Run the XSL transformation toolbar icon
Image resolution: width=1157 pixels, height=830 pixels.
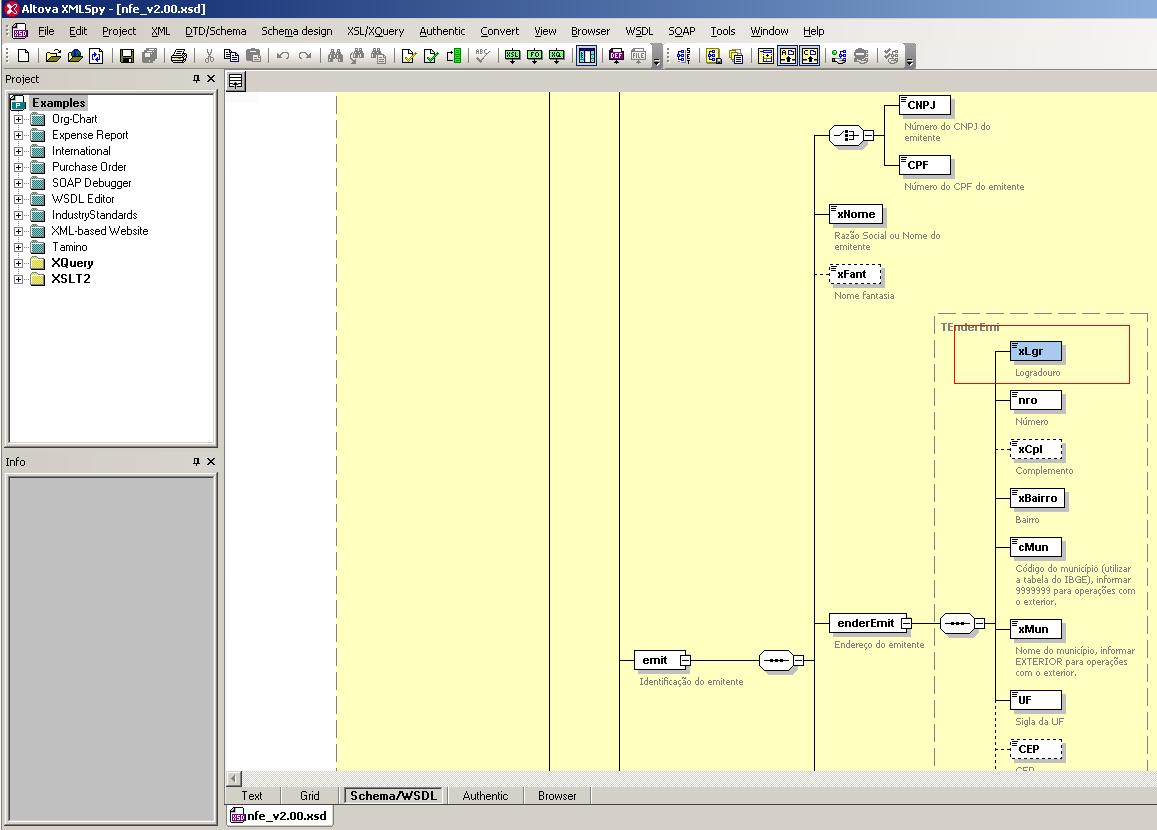tap(512, 57)
